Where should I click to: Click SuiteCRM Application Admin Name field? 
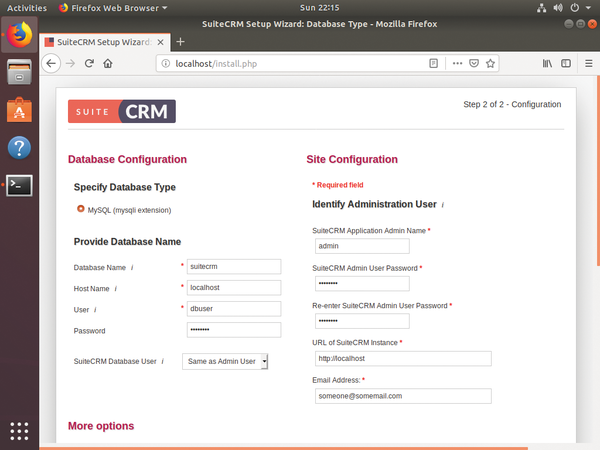pyautogui.click(x=362, y=246)
